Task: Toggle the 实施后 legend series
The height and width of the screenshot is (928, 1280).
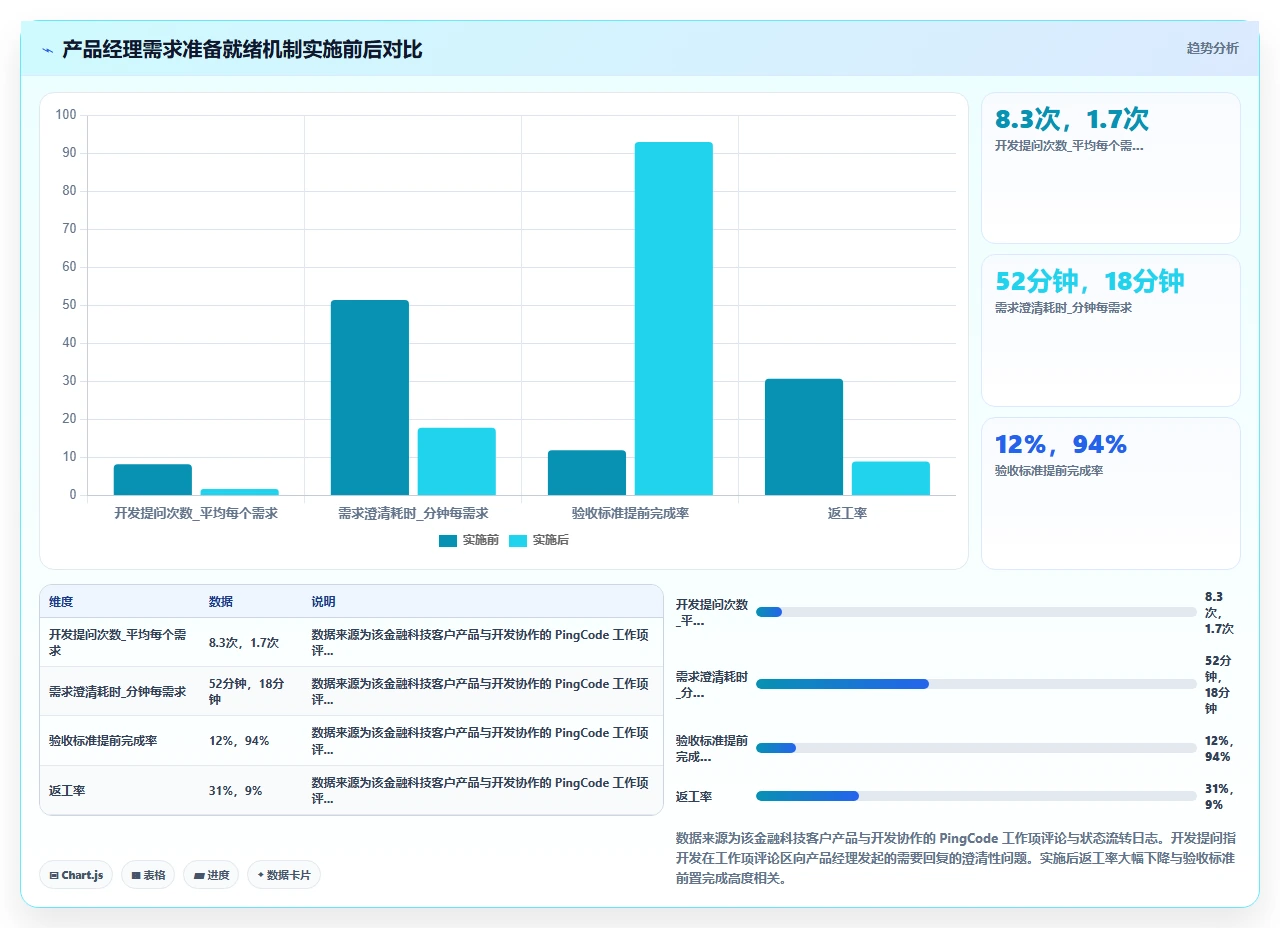Action: [x=539, y=540]
